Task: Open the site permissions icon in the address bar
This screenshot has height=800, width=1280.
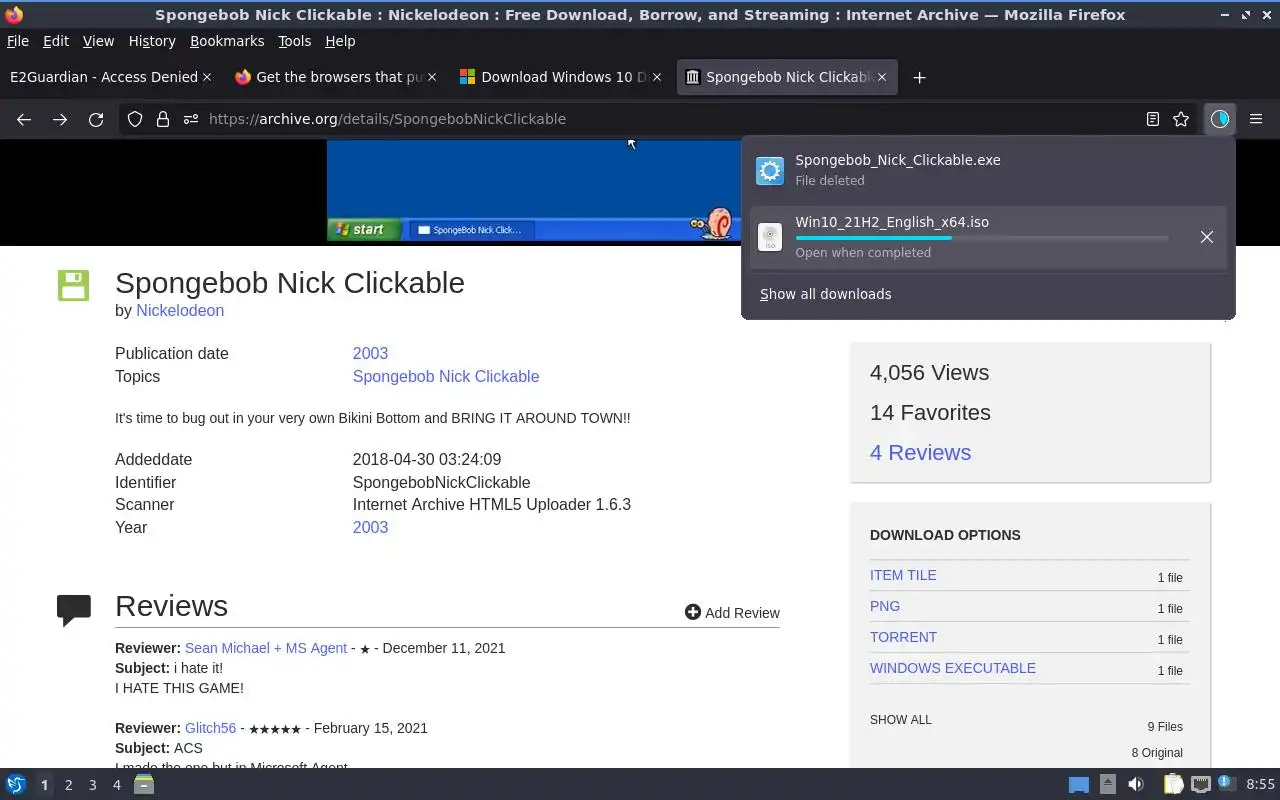Action: tap(190, 119)
